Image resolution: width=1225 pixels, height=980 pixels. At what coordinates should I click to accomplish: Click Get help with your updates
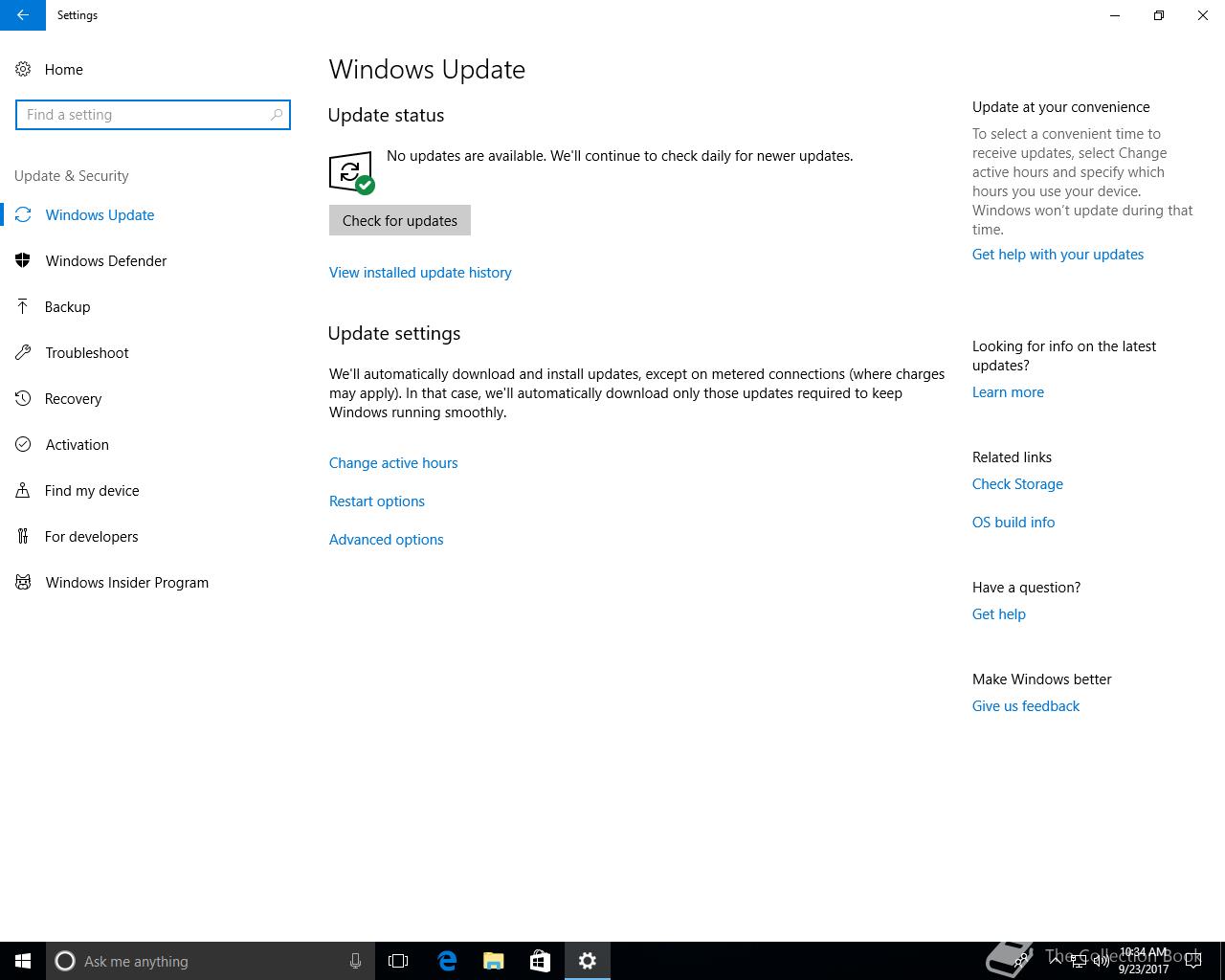[x=1058, y=255]
